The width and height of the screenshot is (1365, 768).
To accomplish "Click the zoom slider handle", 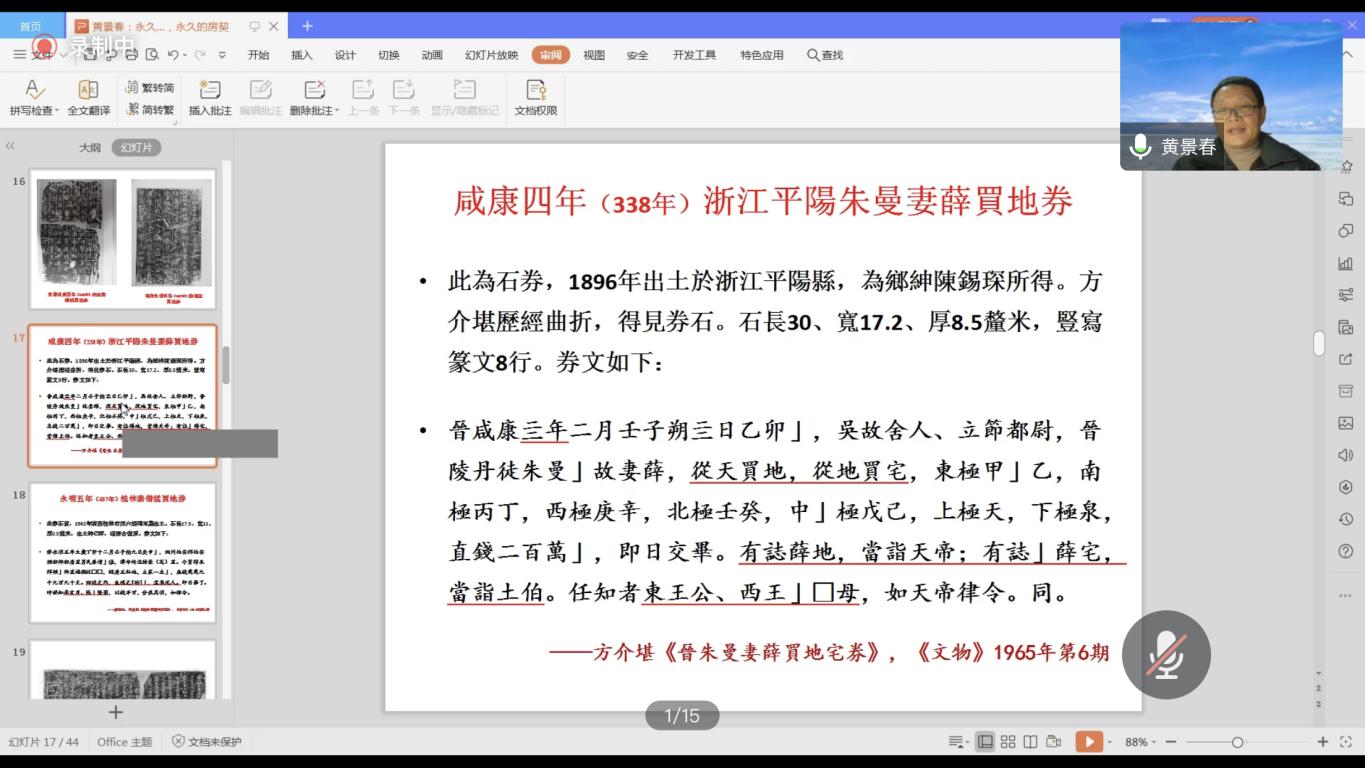I will pos(1237,742).
